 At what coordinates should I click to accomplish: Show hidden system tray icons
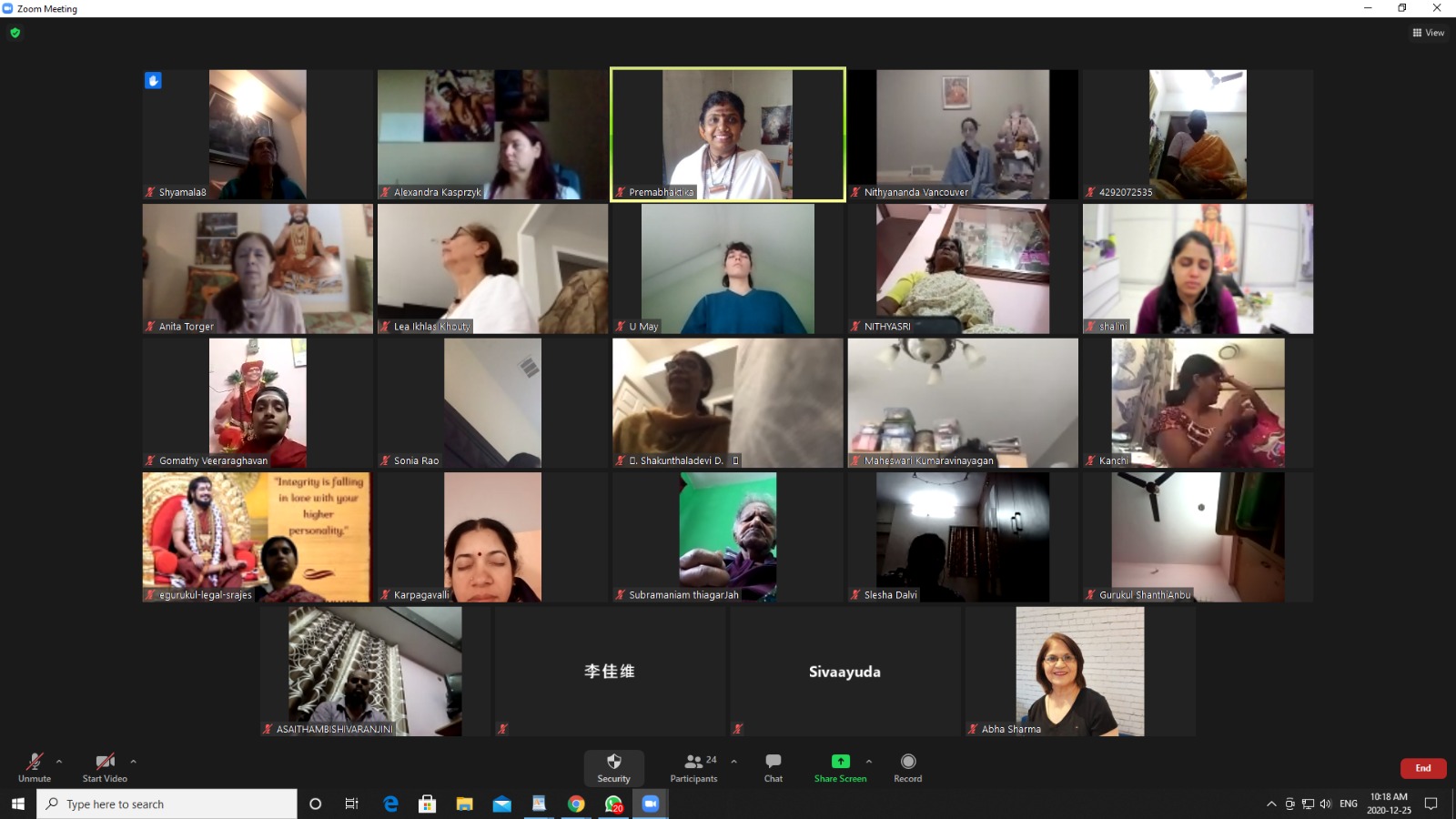(x=1271, y=804)
